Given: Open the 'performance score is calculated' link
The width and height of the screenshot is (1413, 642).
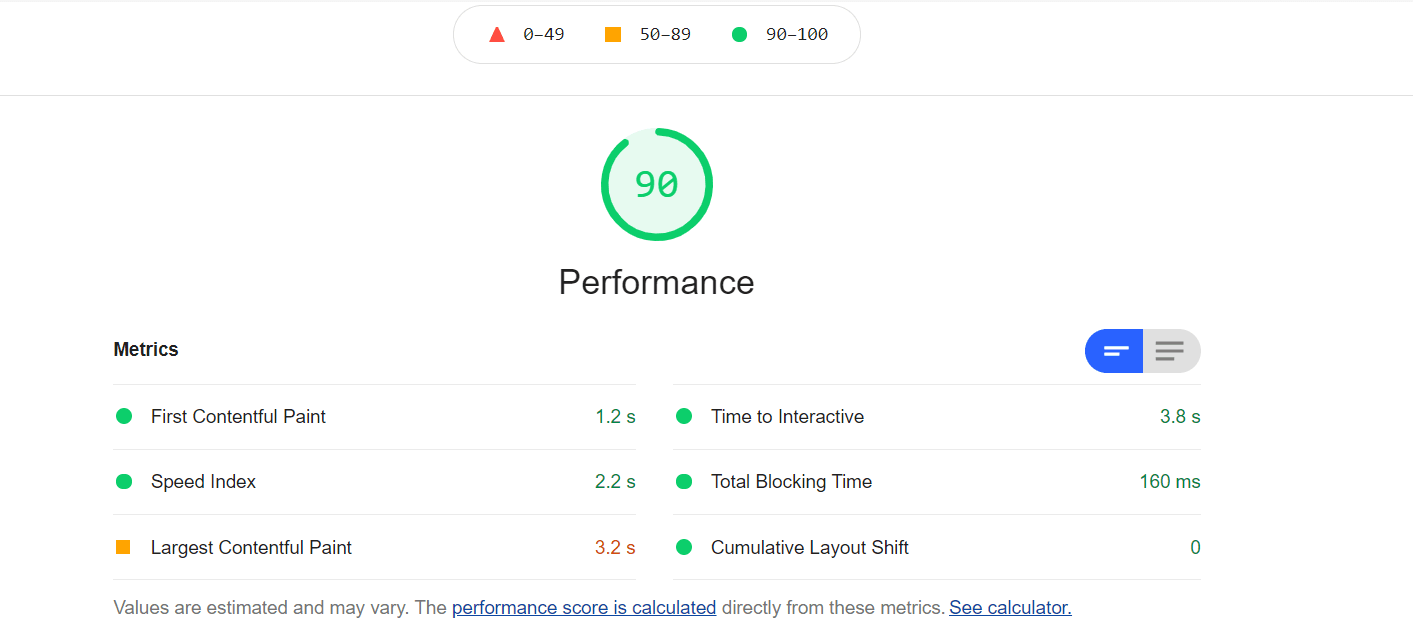Looking at the screenshot, I should point(584,607).
